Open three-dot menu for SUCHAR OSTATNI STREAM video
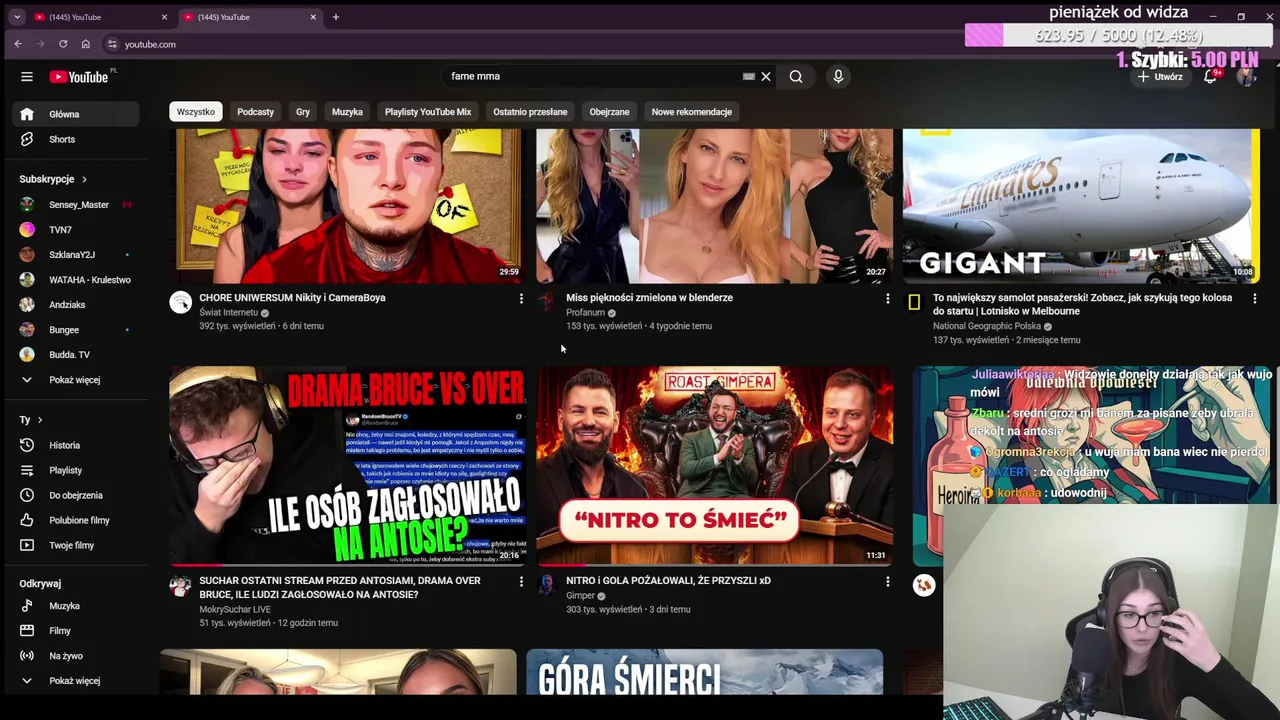Screen dimensions: 1280x720 521,581
